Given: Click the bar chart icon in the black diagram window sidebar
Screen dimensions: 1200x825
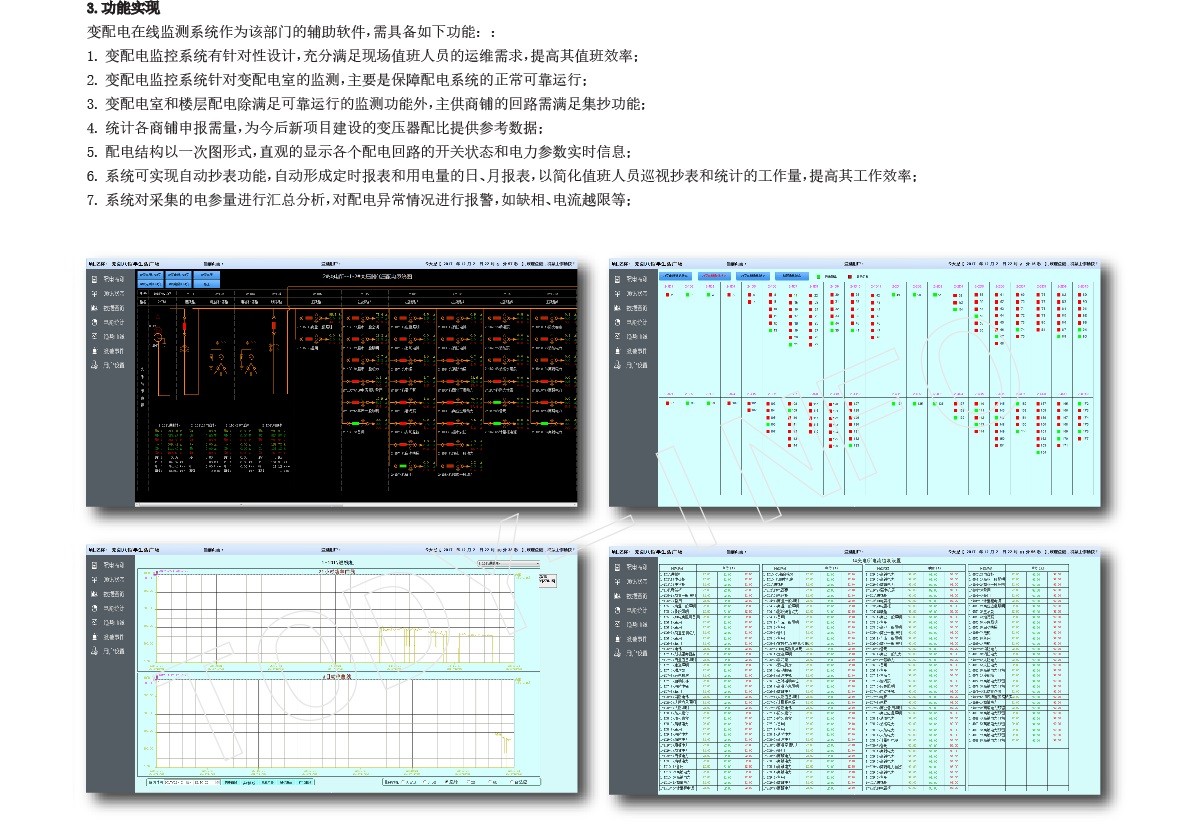Looking at the screenshot, I should (x=94, y=308).
